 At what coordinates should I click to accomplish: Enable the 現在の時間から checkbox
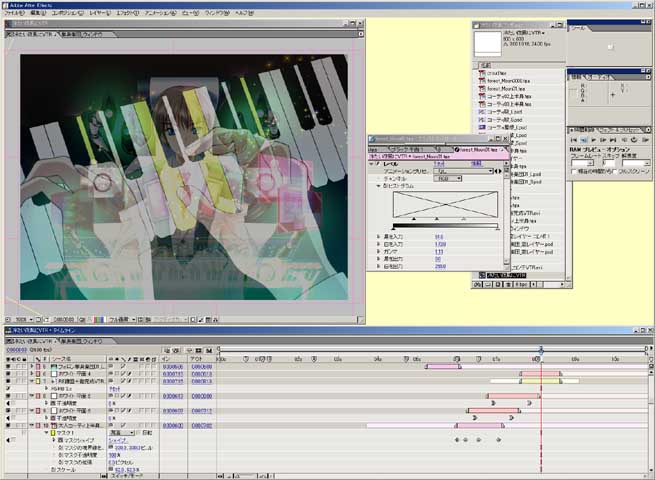coord(574,172)
